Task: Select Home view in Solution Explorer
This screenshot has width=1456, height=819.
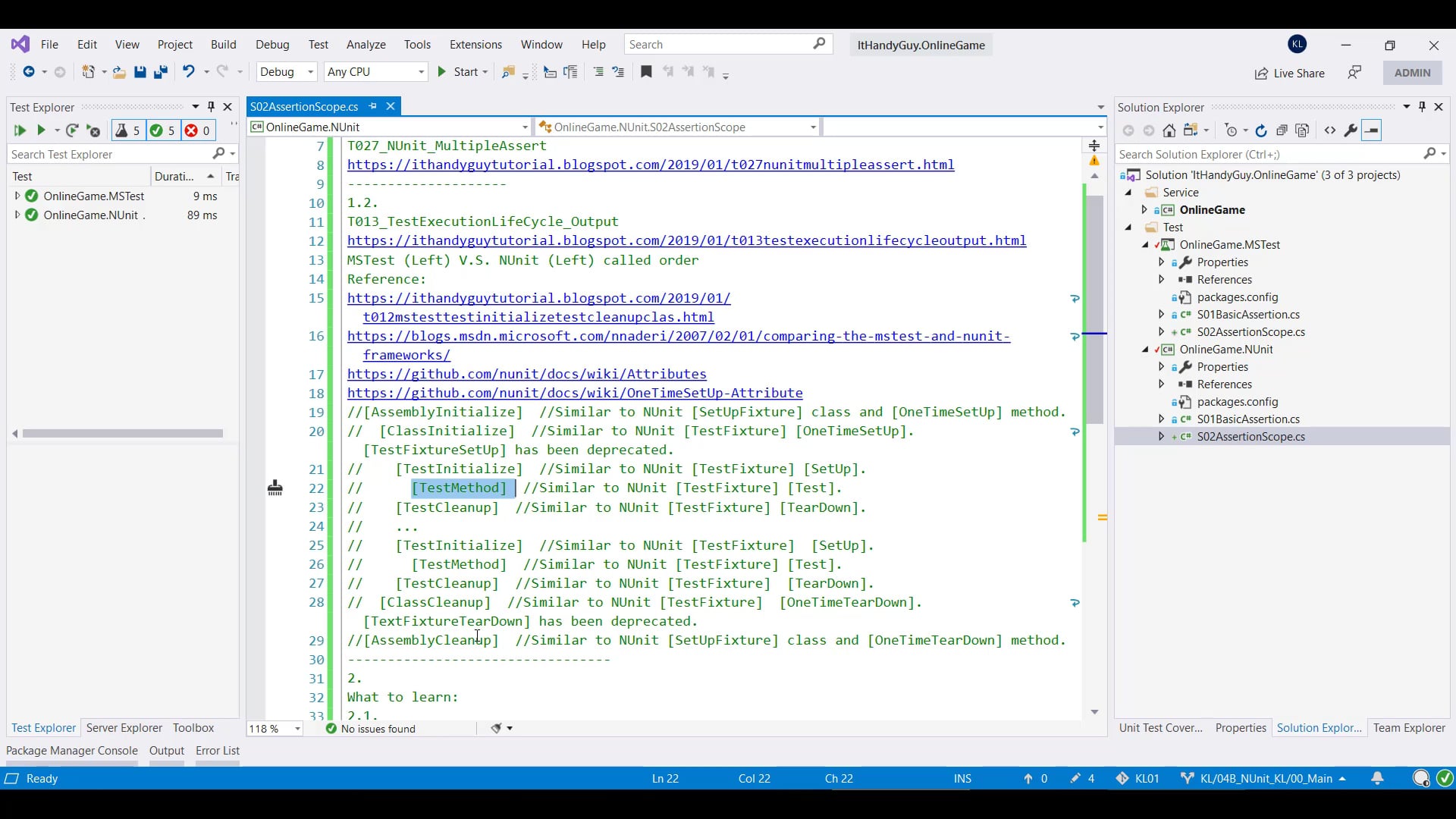Action: pyautogui.click(x=1170, y=130)
